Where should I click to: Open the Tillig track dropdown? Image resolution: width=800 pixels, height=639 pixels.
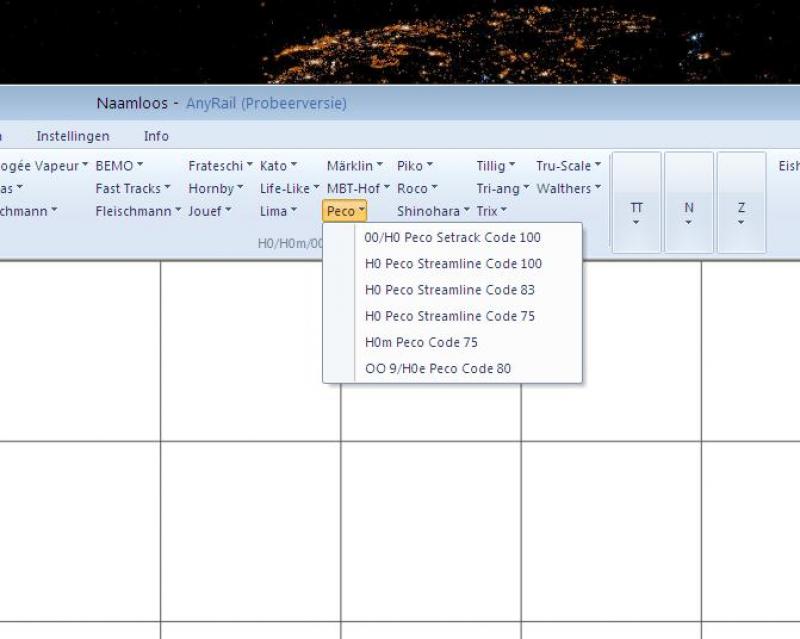click(495, 166)
